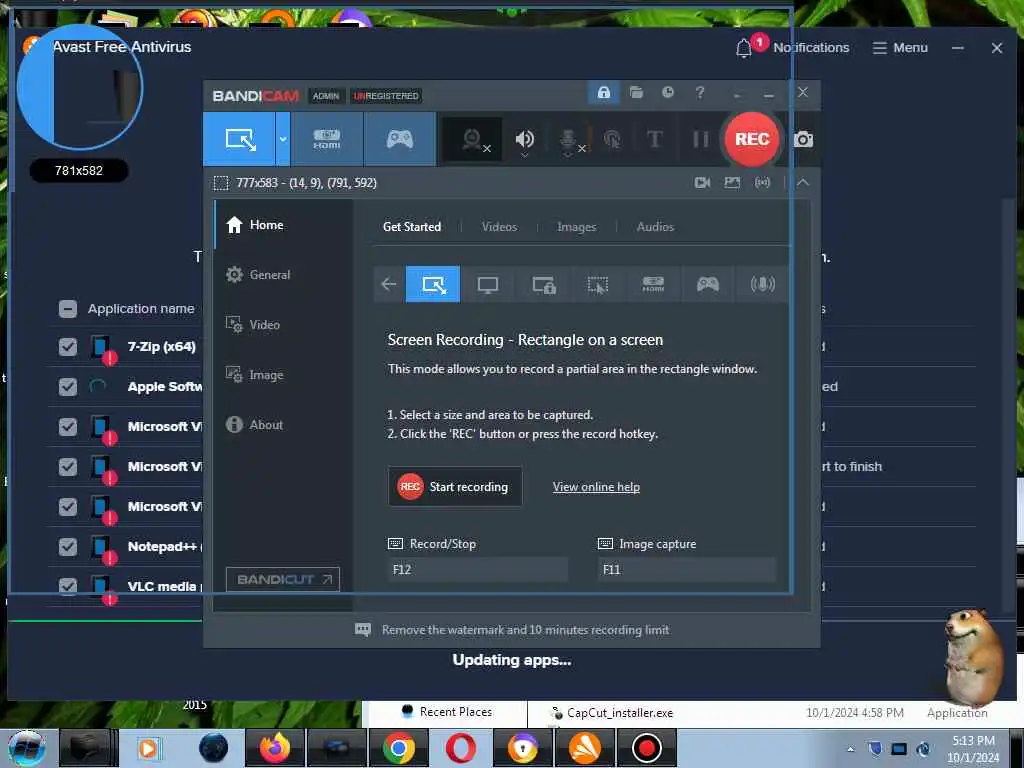Toggle the text overlay T icon
Screen dimensions: 1024x768
tap(654, 139)
